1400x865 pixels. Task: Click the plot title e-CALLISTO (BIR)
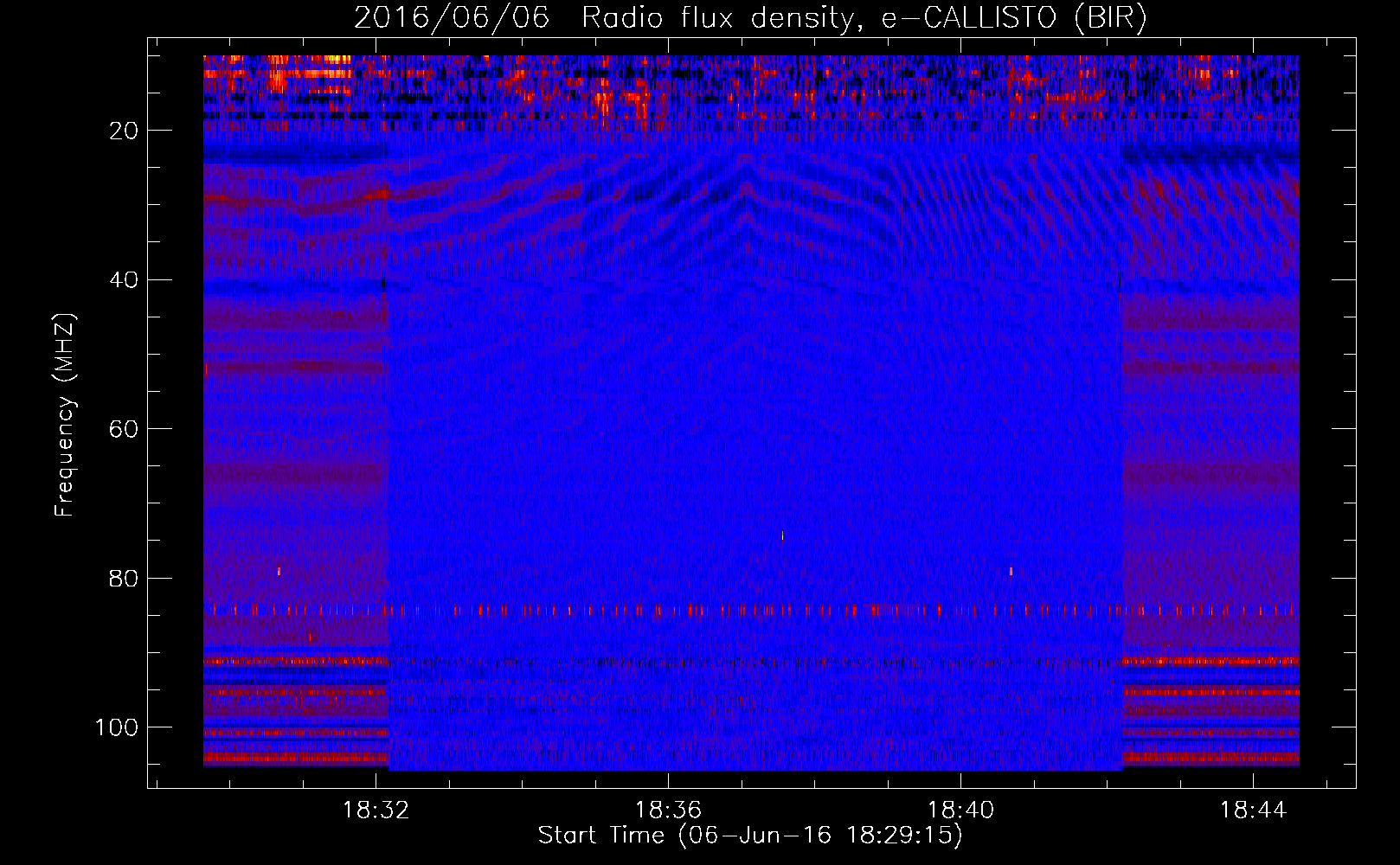pos(1014,18)
